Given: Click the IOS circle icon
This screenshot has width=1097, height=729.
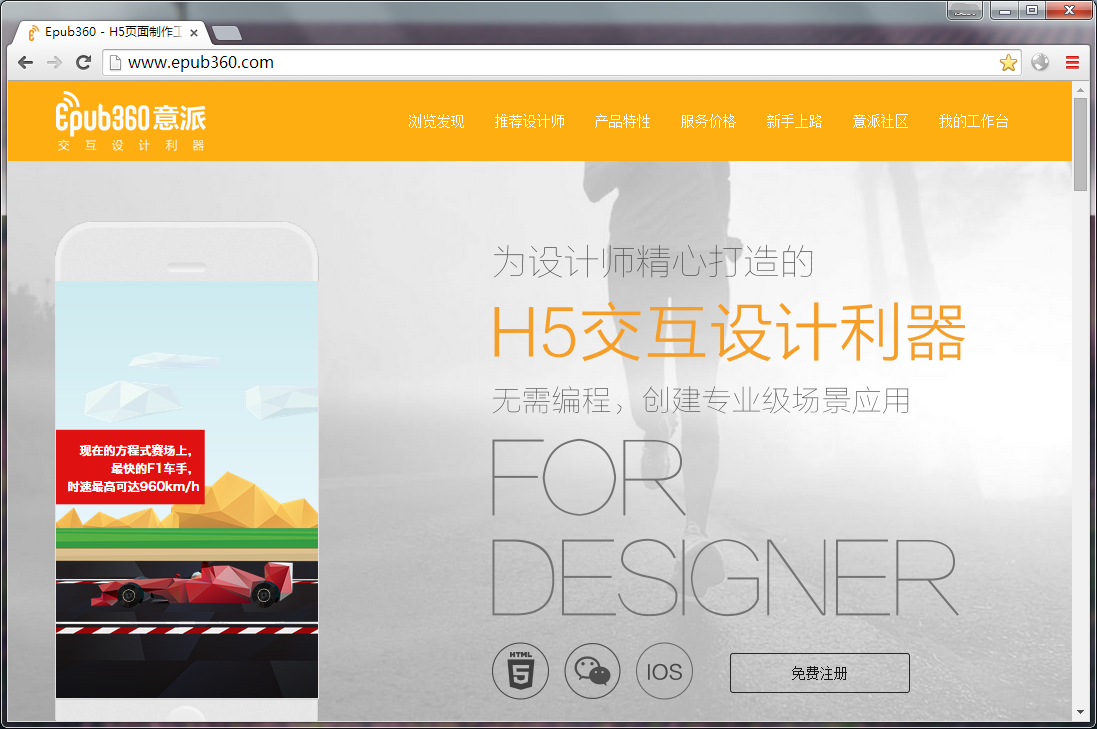Looking at the screenshot, I should (664, 671).
